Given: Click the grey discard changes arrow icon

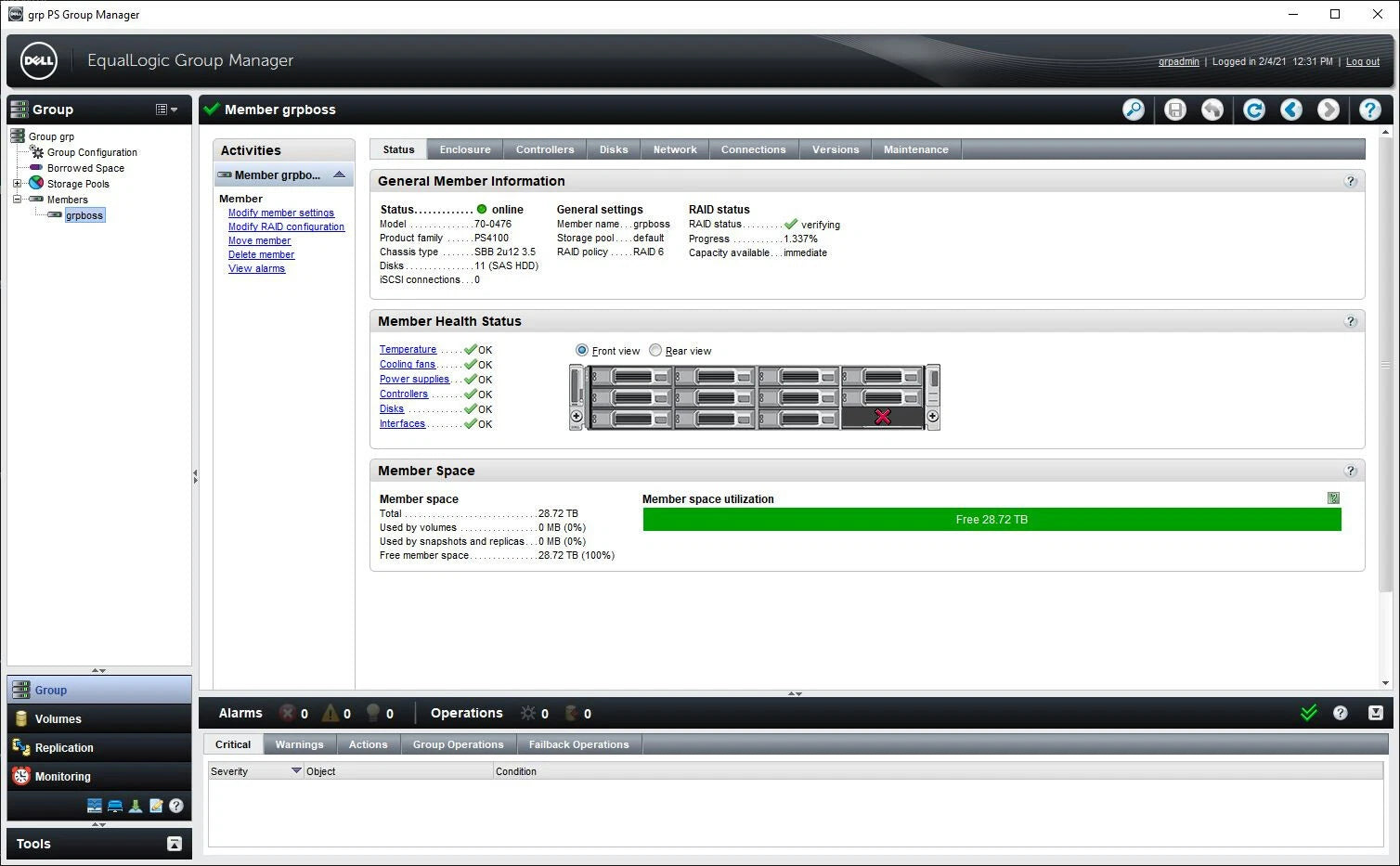Looking at the screenshot, I should [x=1212, y=110].
